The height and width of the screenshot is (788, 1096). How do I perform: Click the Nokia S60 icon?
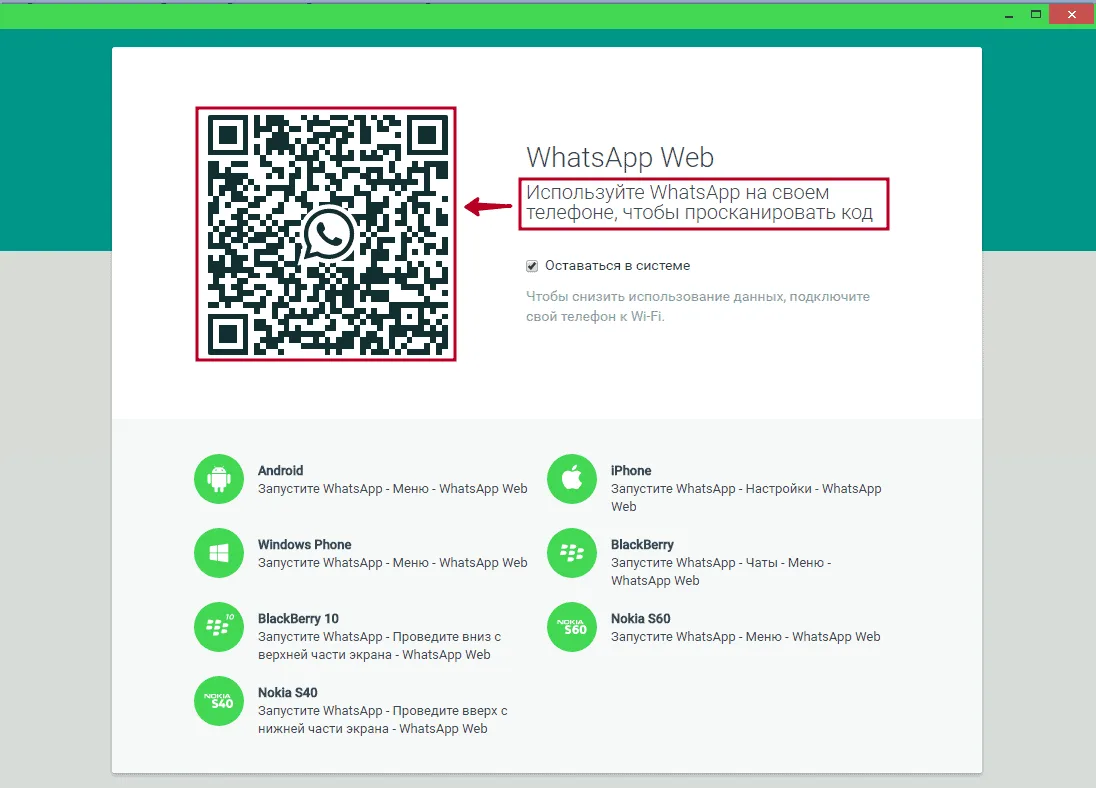572,627
